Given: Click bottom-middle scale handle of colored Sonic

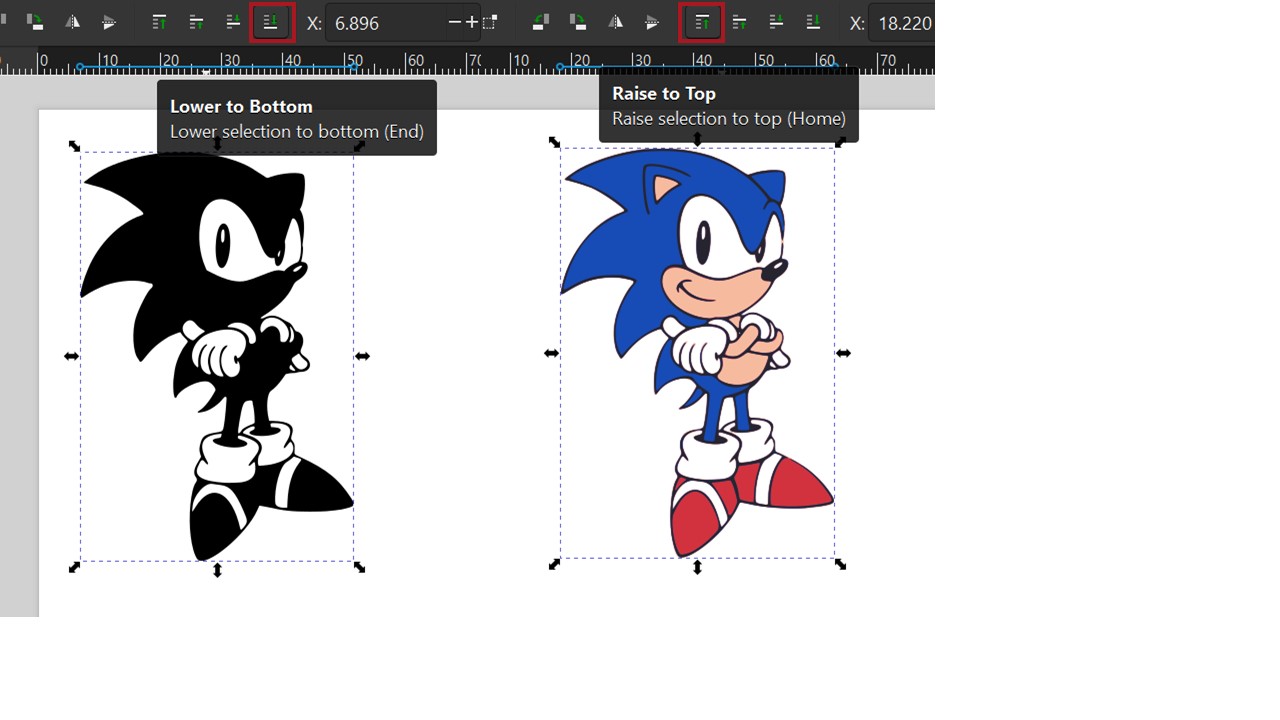Looking at the screenshot, I should tap(698, 567).
